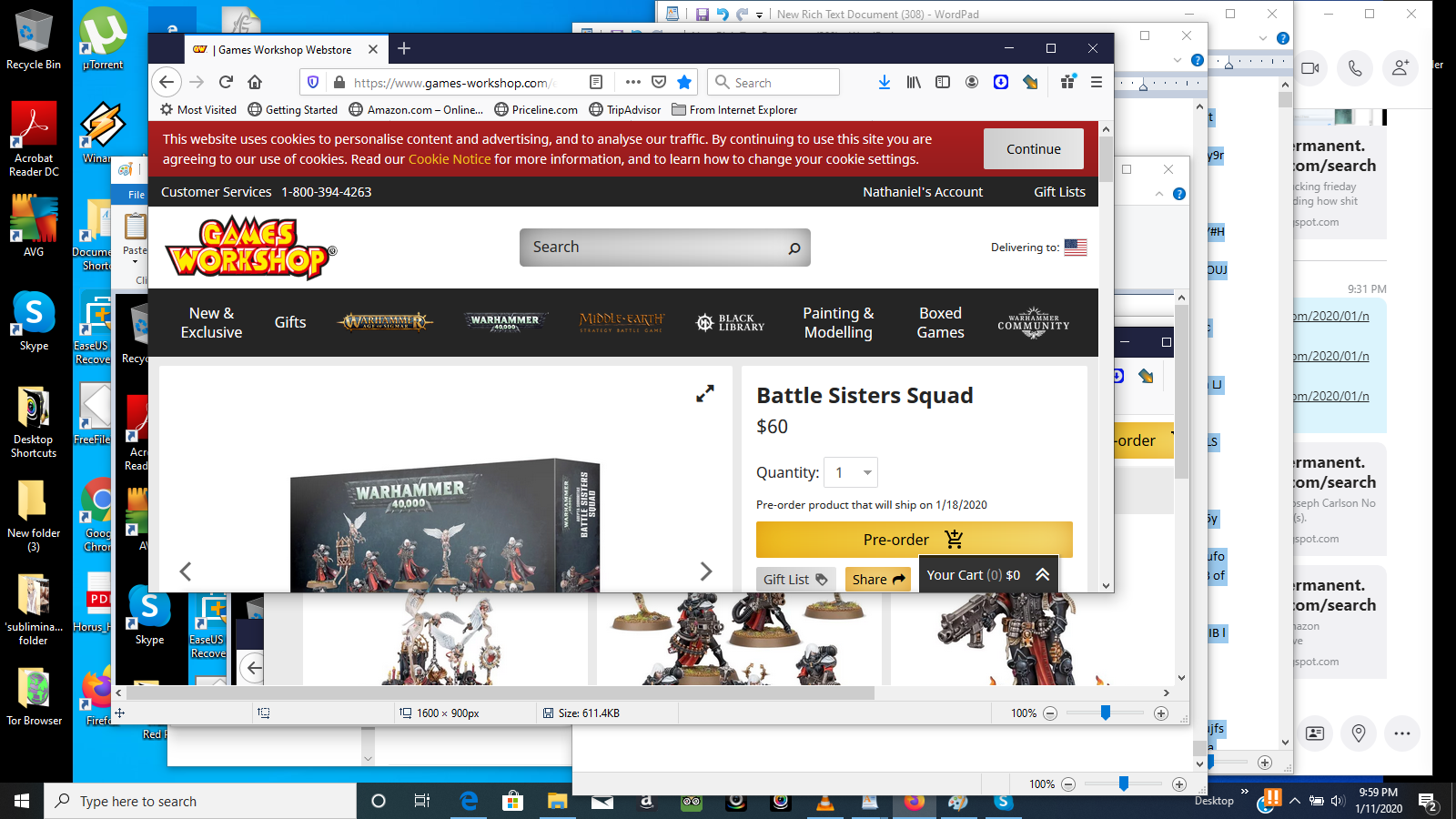The image size is (1456, 819).
Task: Open Skype more options ellipsis
Action: [1402, 733]
